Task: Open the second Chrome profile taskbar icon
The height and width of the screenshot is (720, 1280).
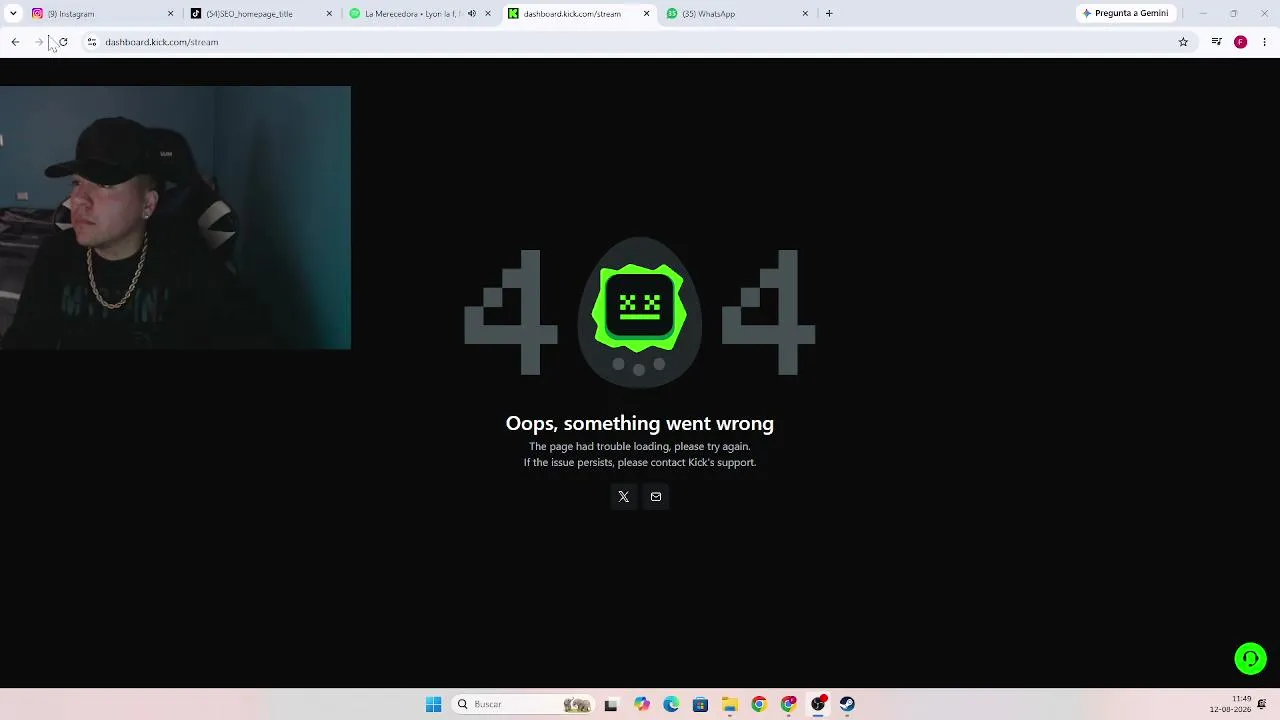Action: pyautogui.click(x=788, y=704)
